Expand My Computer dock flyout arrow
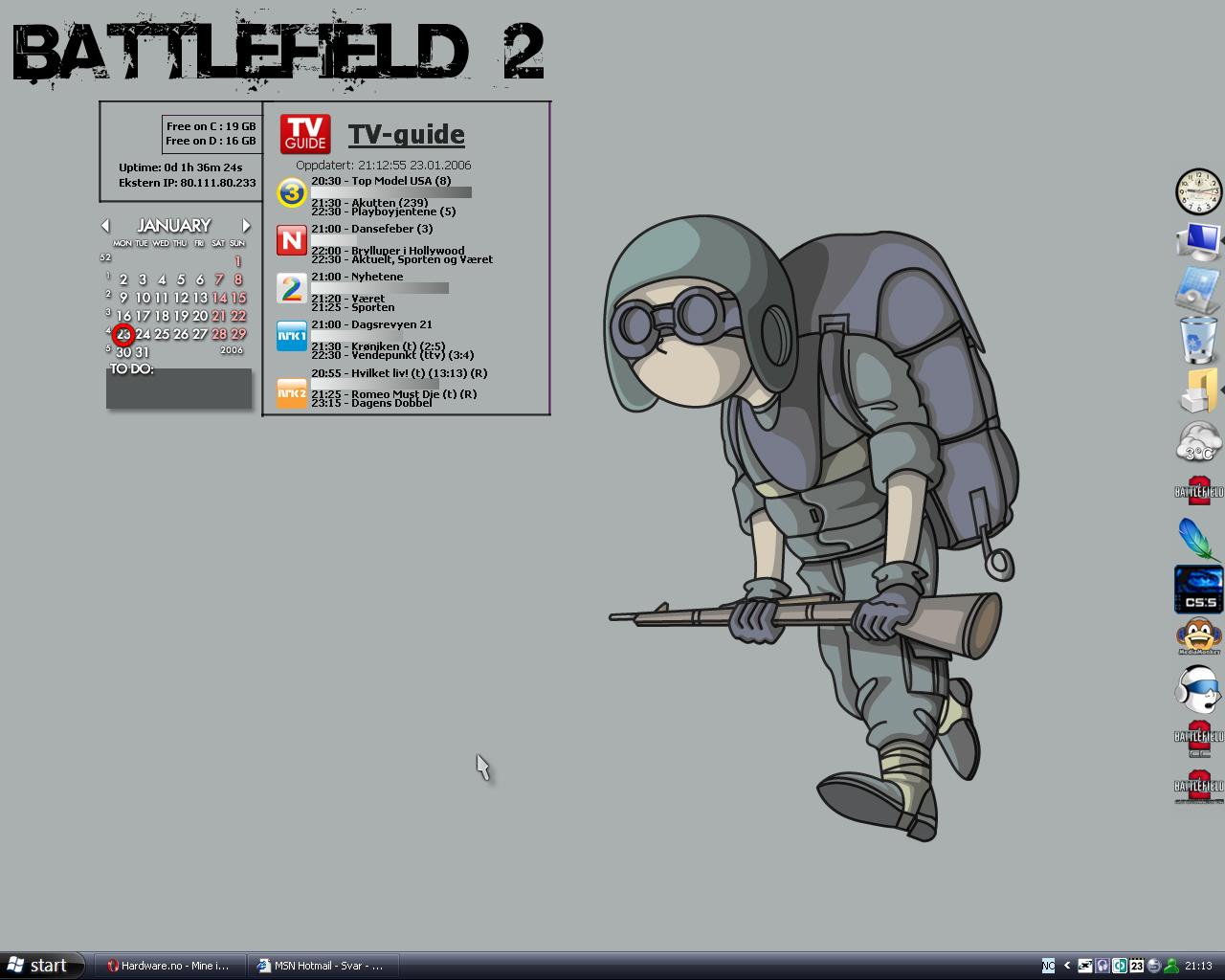Viewport: 1225px width, 980px height. (1222, 241)
